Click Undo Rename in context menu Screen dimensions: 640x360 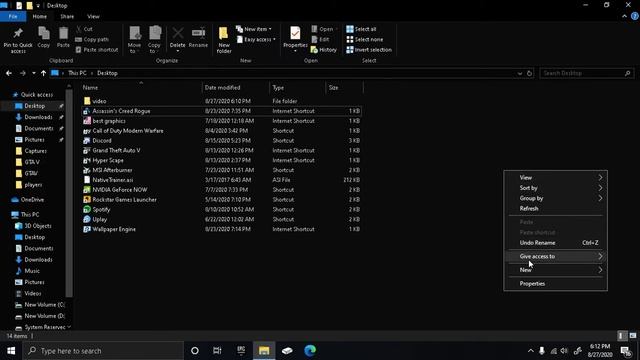556,242
